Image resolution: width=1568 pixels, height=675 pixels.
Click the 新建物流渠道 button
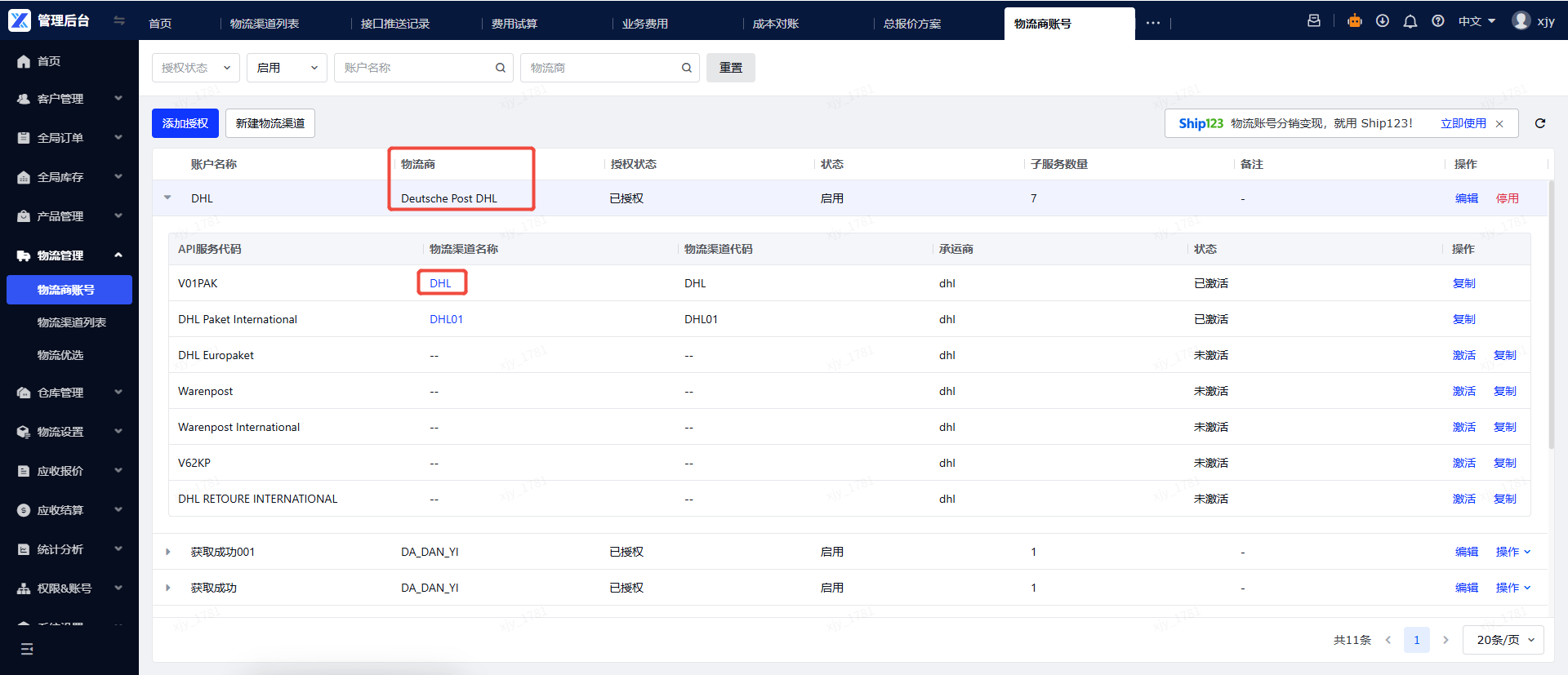270,123
